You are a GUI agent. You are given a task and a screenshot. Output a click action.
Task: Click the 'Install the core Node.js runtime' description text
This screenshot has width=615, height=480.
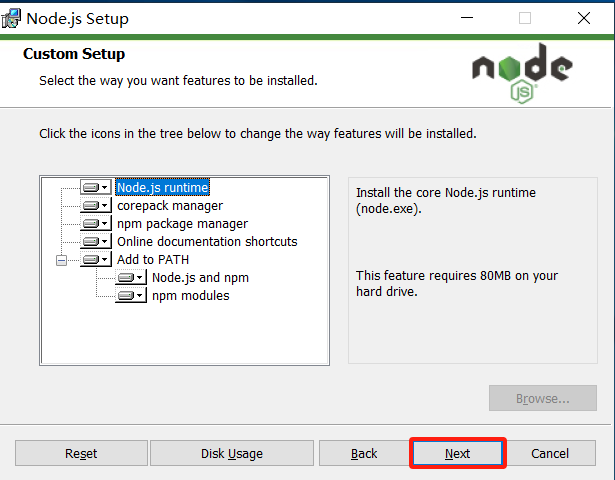pyautogui.click(x=446, y=200)
